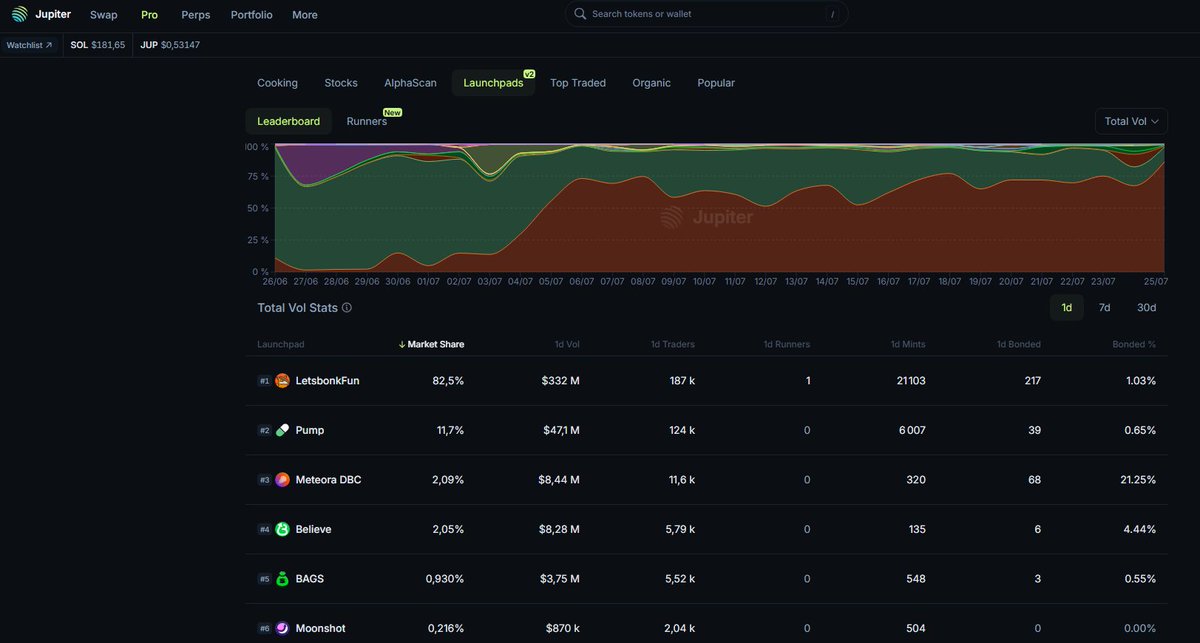
Task: Click the LetsbonkFun launchpad icon
Action: click(282, 381)
